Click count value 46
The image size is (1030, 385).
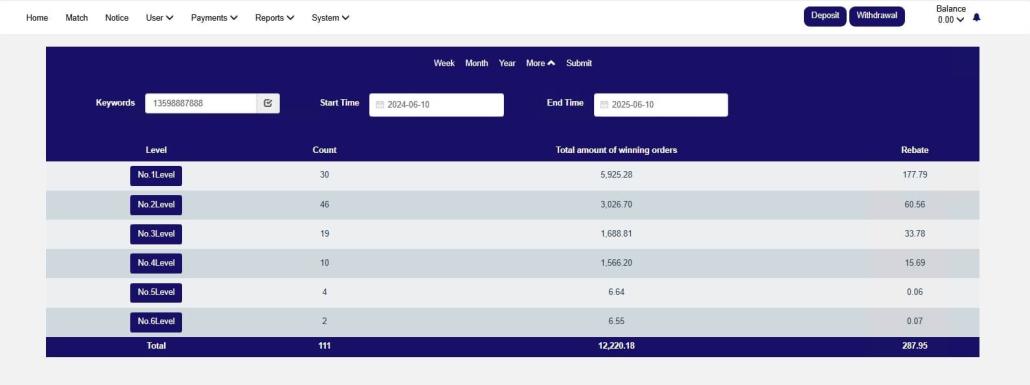click(325, 204)
